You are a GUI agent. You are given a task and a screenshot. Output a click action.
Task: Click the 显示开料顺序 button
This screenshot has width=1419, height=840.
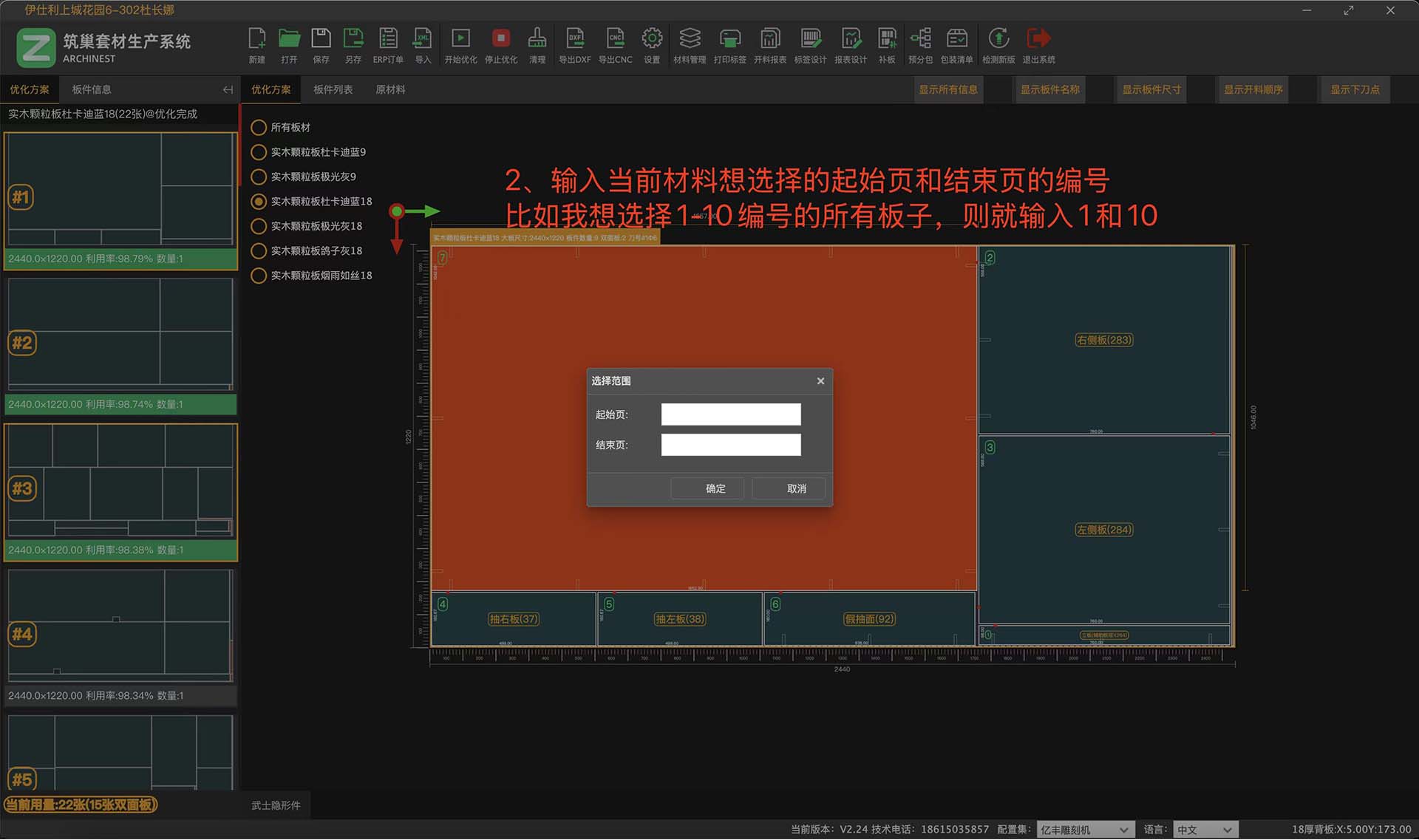(x=1253, y=89)
